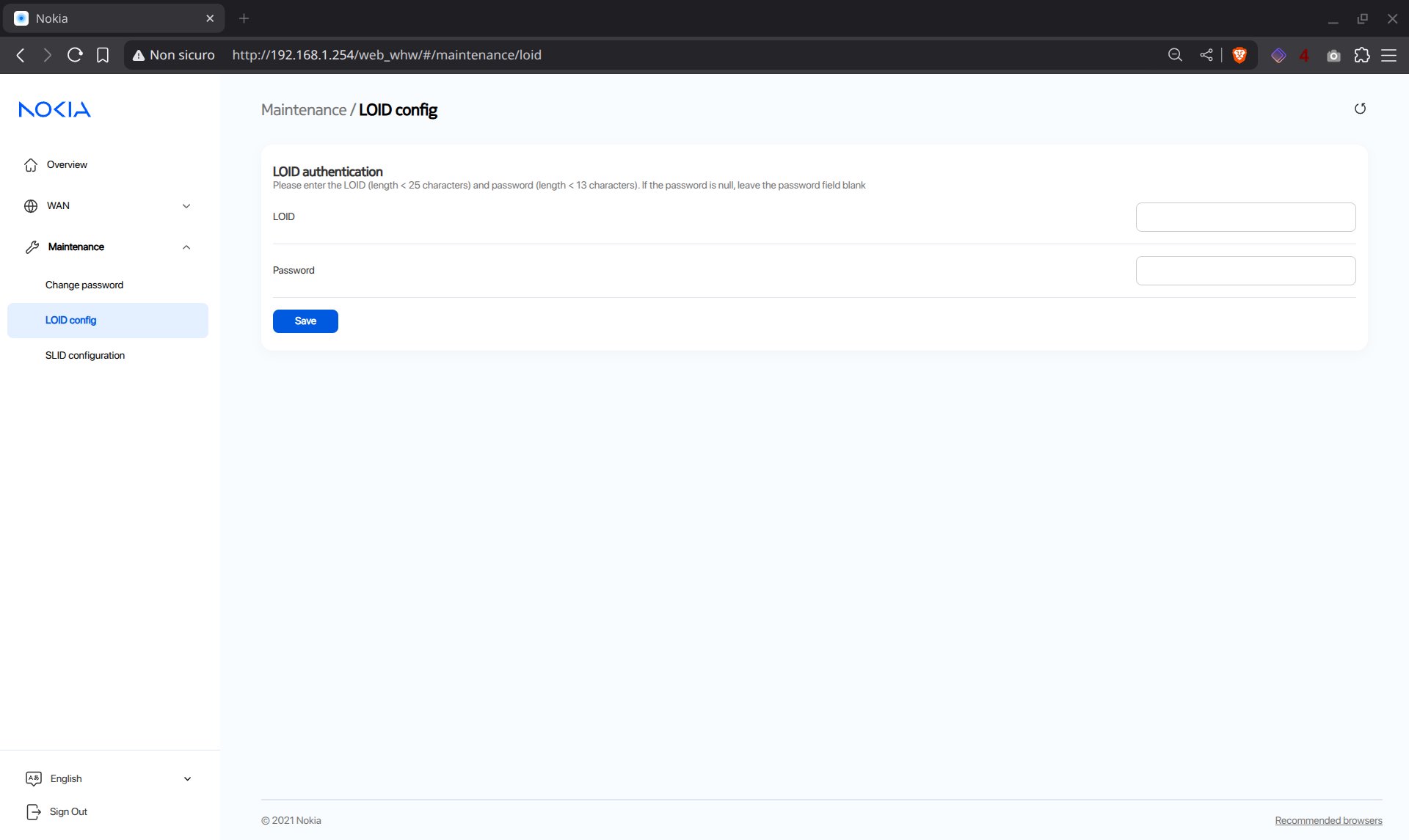Open the Change password menu item
This screenshot has width=1409, height=840.
[x=84, y=285]
